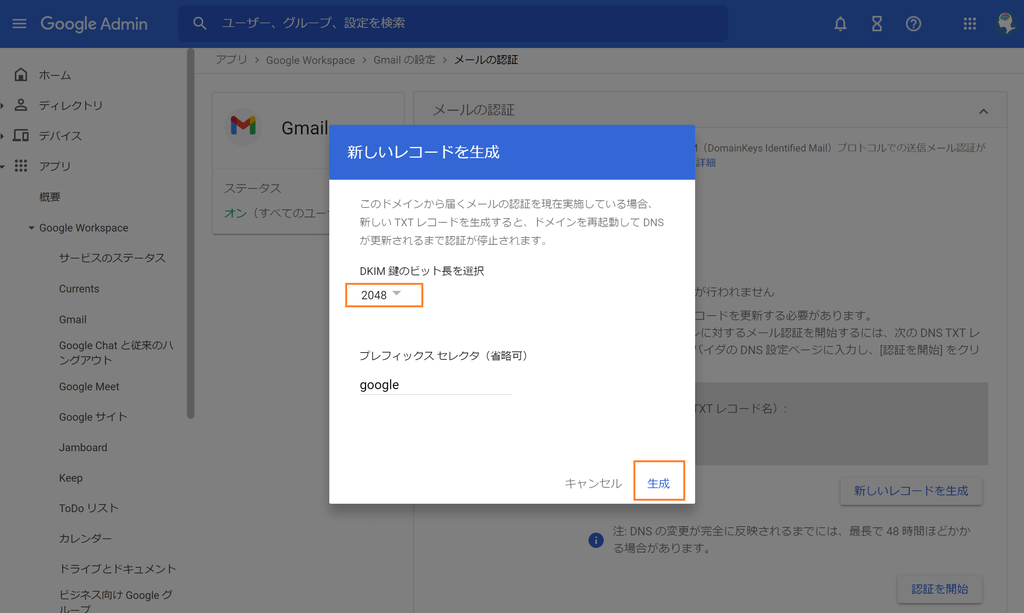
Task: Expand the ディレクトリ sidebar arrow
Action: [x=3, y=105]
